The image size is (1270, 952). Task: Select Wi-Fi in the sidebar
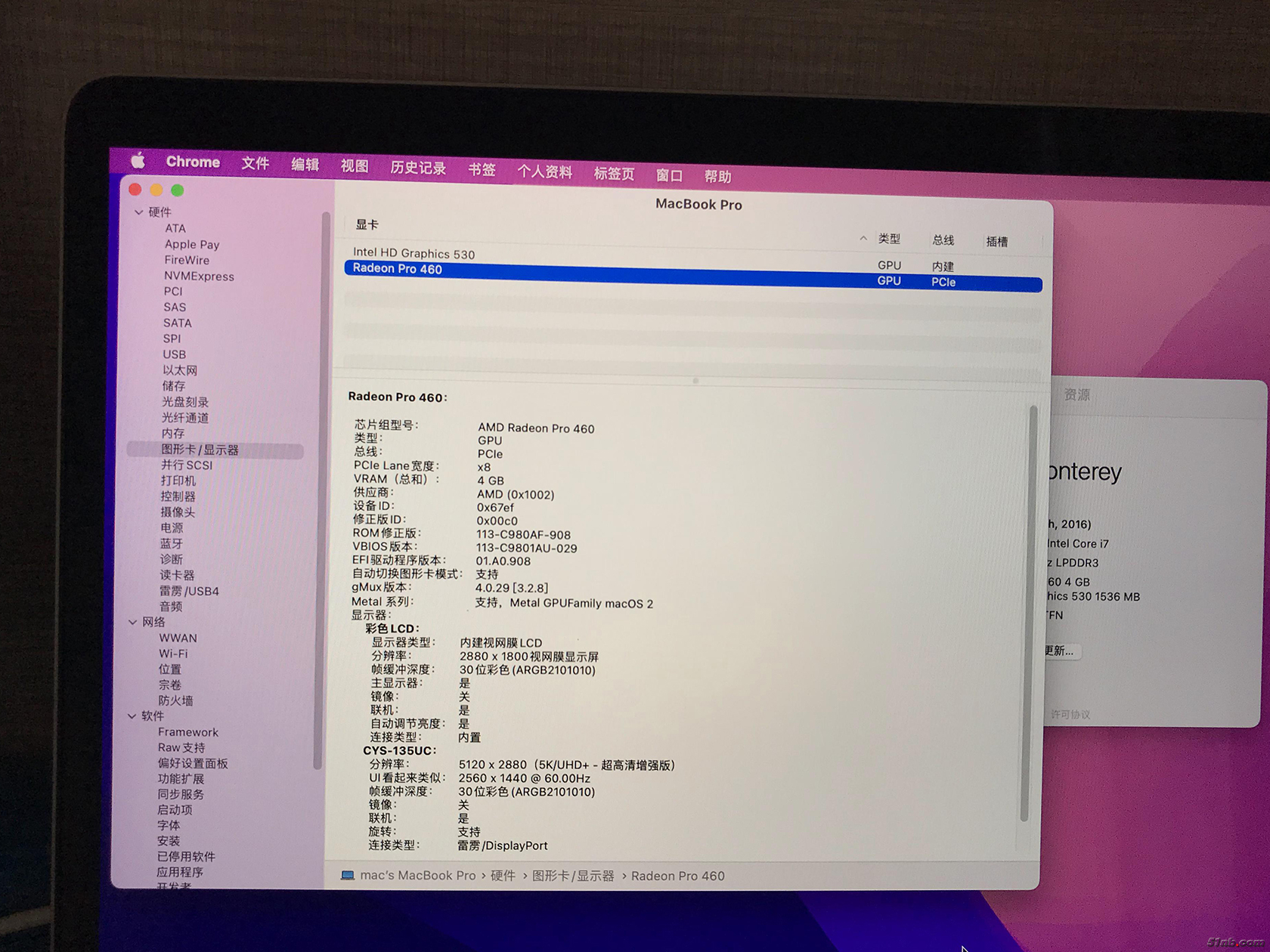pyautogui.click(x=173, y=654)
